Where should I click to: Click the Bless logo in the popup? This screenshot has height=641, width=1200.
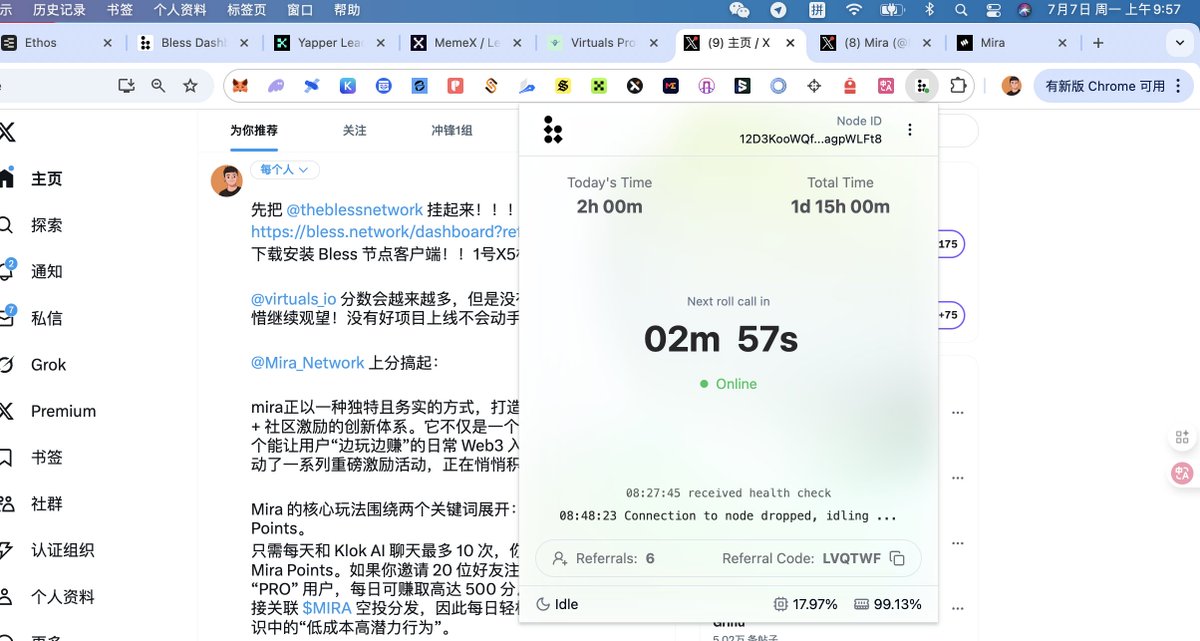553,130
